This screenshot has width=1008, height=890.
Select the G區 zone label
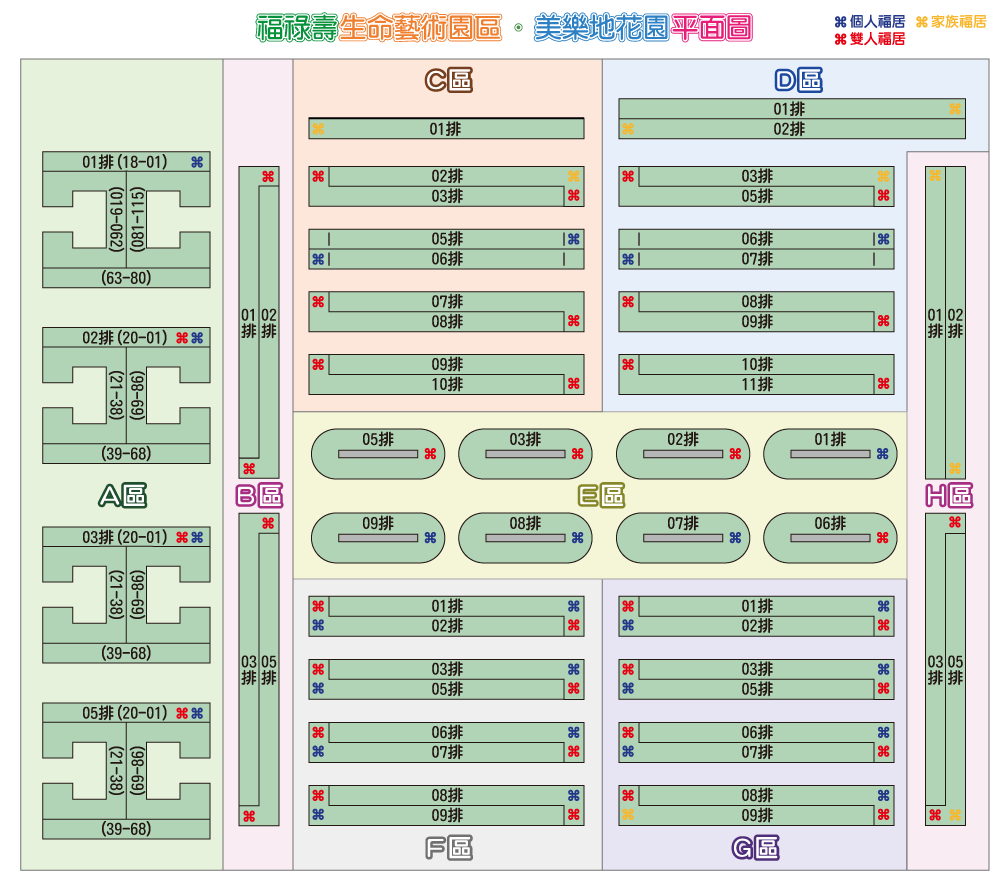click(755, 848)
